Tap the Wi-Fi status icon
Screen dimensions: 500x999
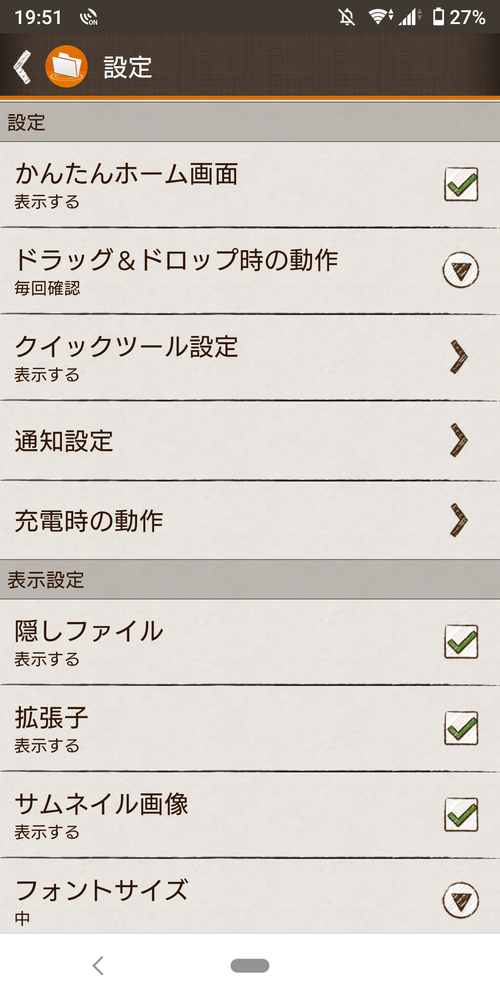point(380,17)
